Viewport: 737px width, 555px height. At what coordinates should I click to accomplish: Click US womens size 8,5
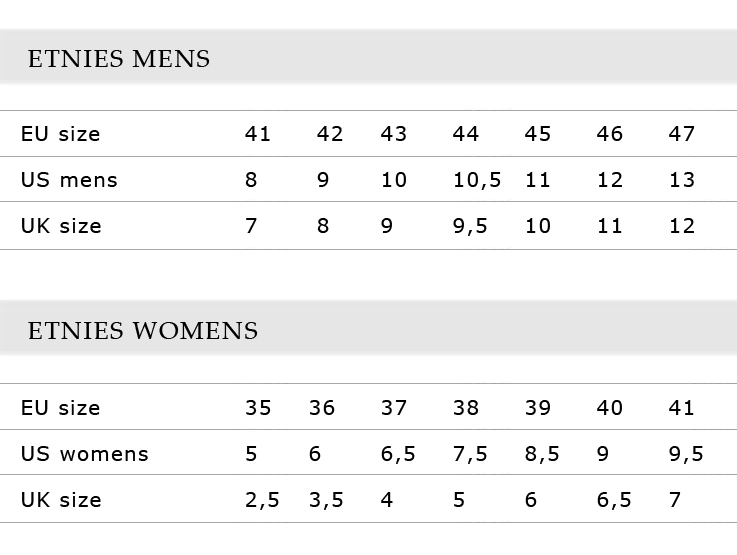[x=542, y=454]
